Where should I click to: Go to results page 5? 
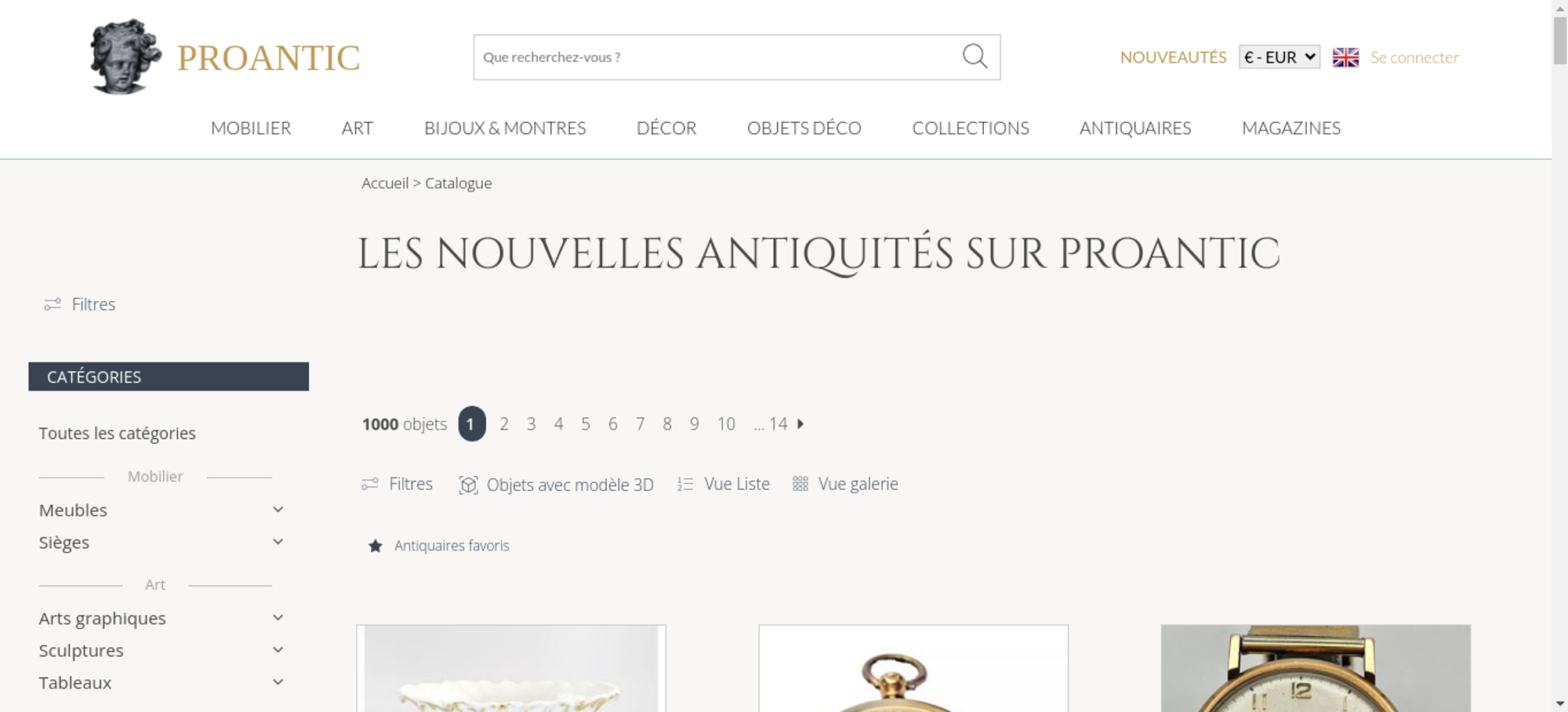[x=586, y=424]
